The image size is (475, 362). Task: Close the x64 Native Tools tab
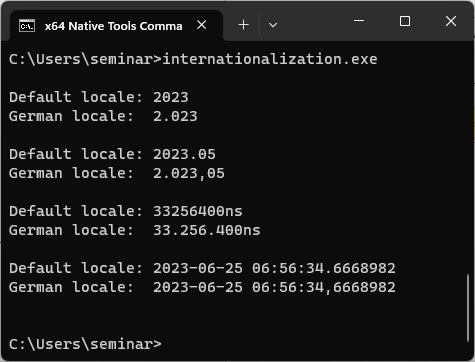click(202, 25)
